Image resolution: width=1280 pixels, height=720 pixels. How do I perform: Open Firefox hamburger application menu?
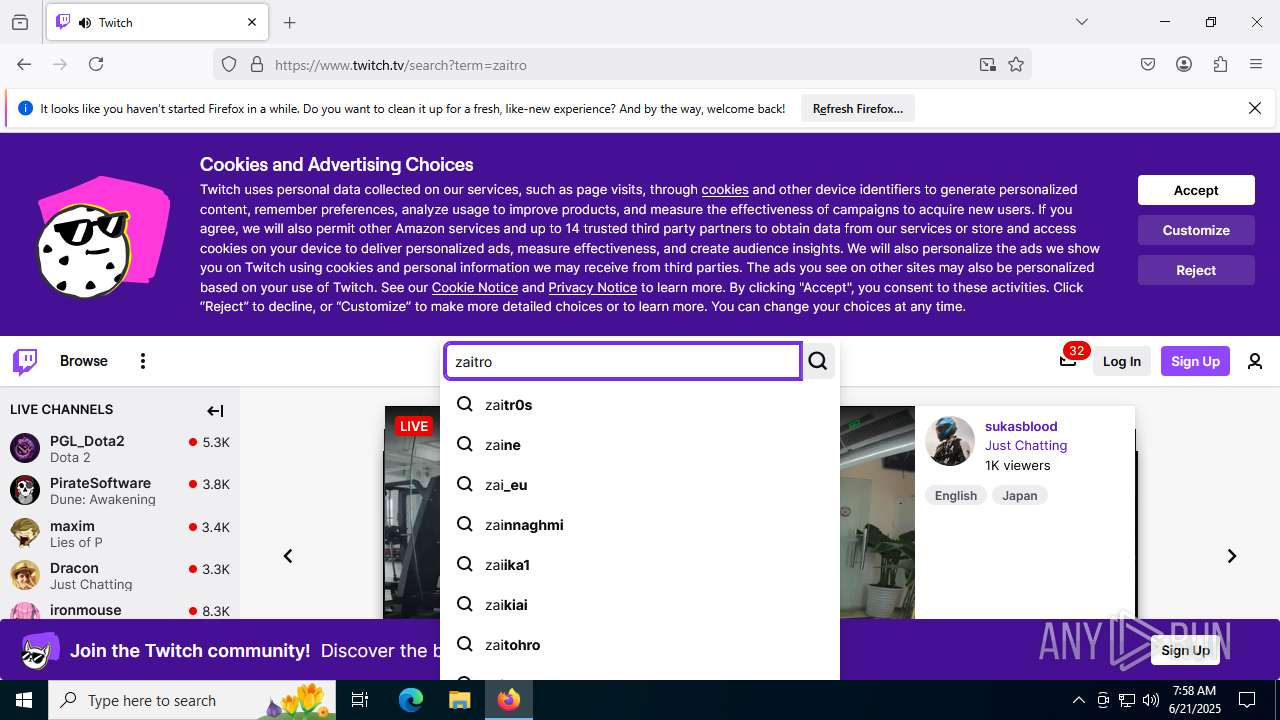click(1256, 64)
